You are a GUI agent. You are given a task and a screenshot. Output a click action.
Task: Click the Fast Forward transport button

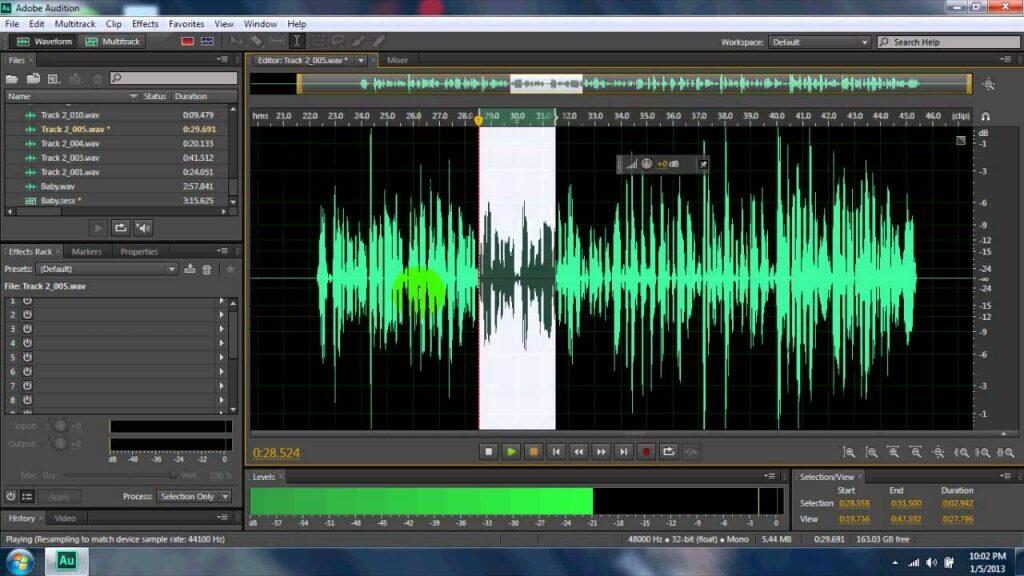click(x=601, y=451)
